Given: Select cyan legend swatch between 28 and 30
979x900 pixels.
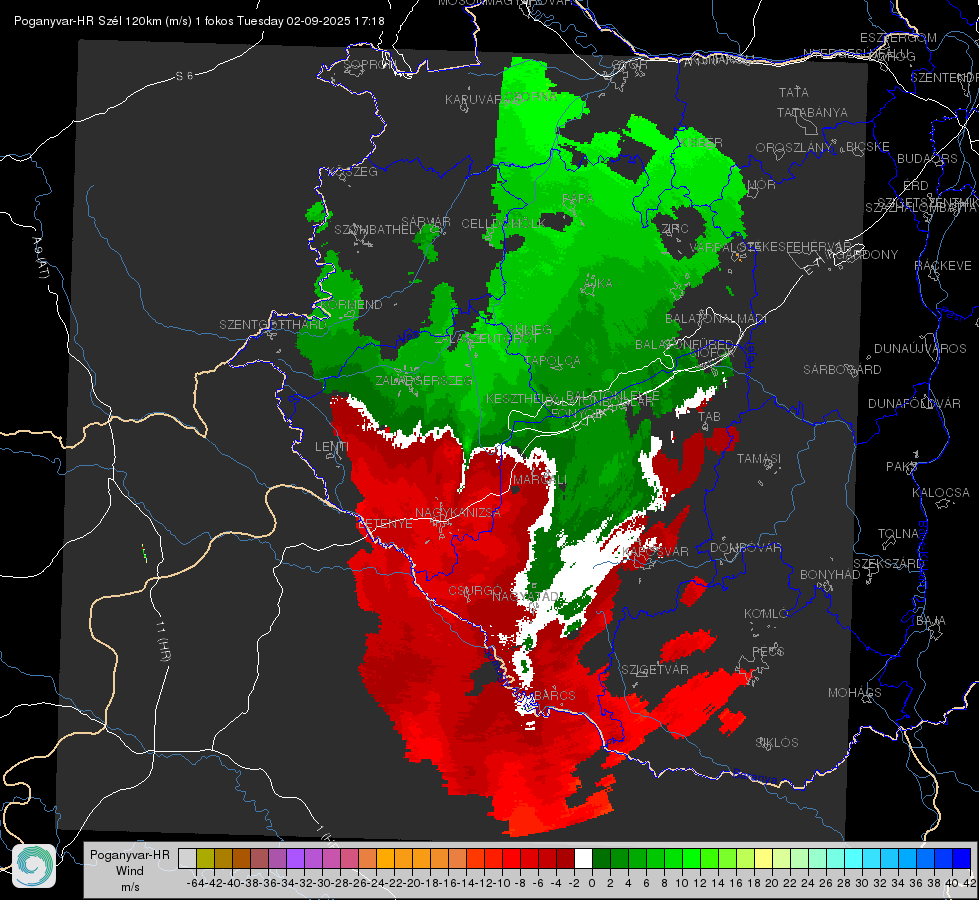Looking at the screenshot, I should coord(854,858).
